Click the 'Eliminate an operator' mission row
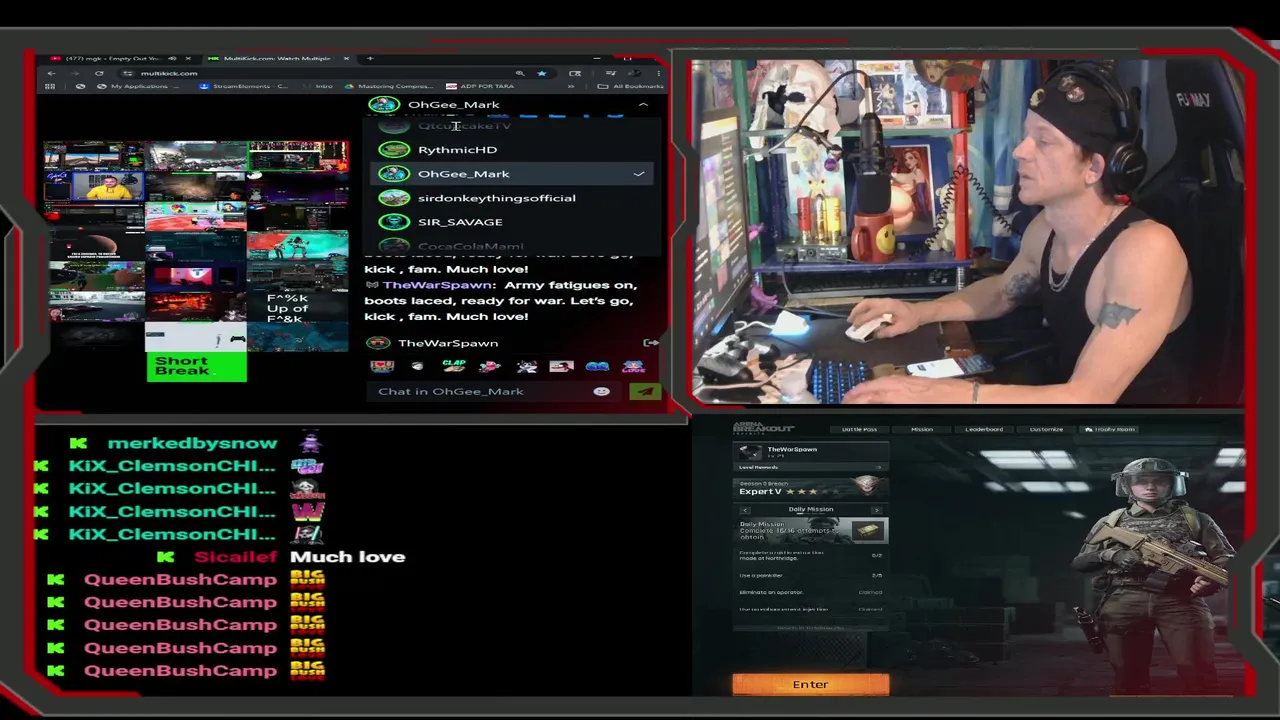Screen dimensions: 1280x720 click(811, 592)
